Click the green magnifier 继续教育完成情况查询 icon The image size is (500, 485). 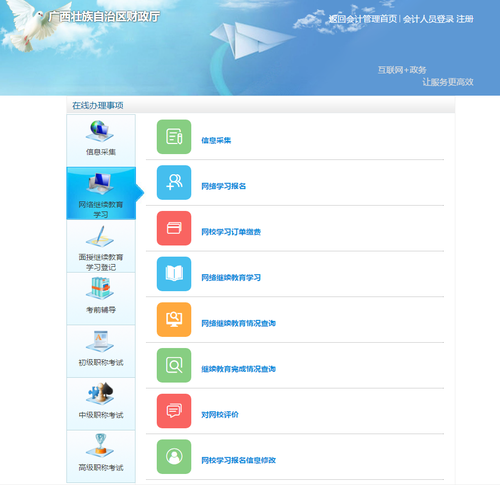(x=174, y=365)
